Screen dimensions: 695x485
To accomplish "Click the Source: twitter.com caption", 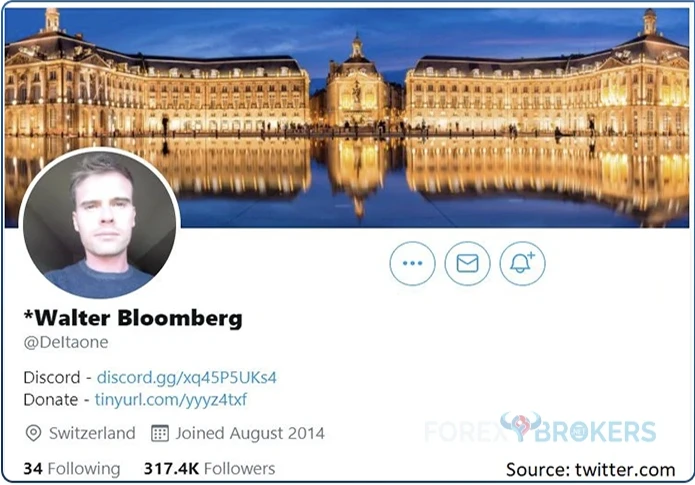I will tap(590, 469).
